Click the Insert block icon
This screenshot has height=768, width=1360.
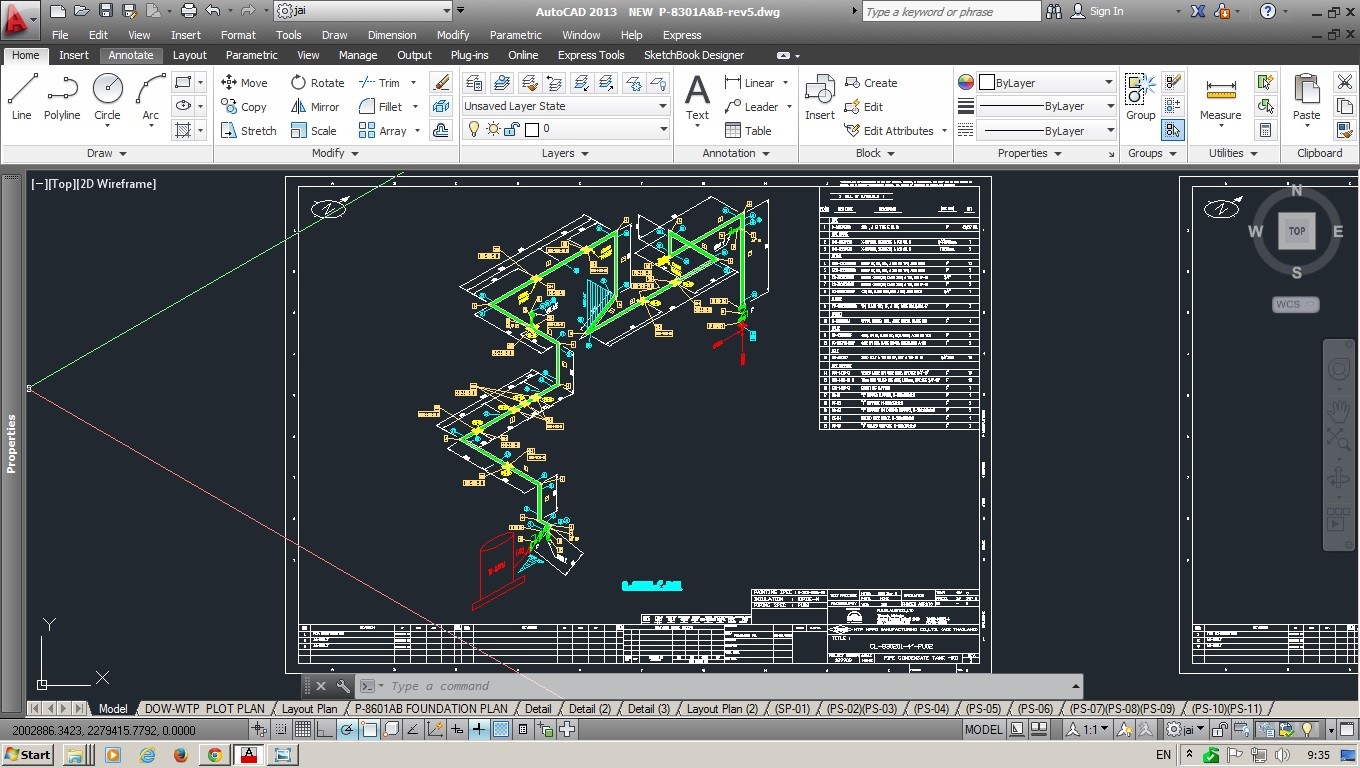point(820,97)
